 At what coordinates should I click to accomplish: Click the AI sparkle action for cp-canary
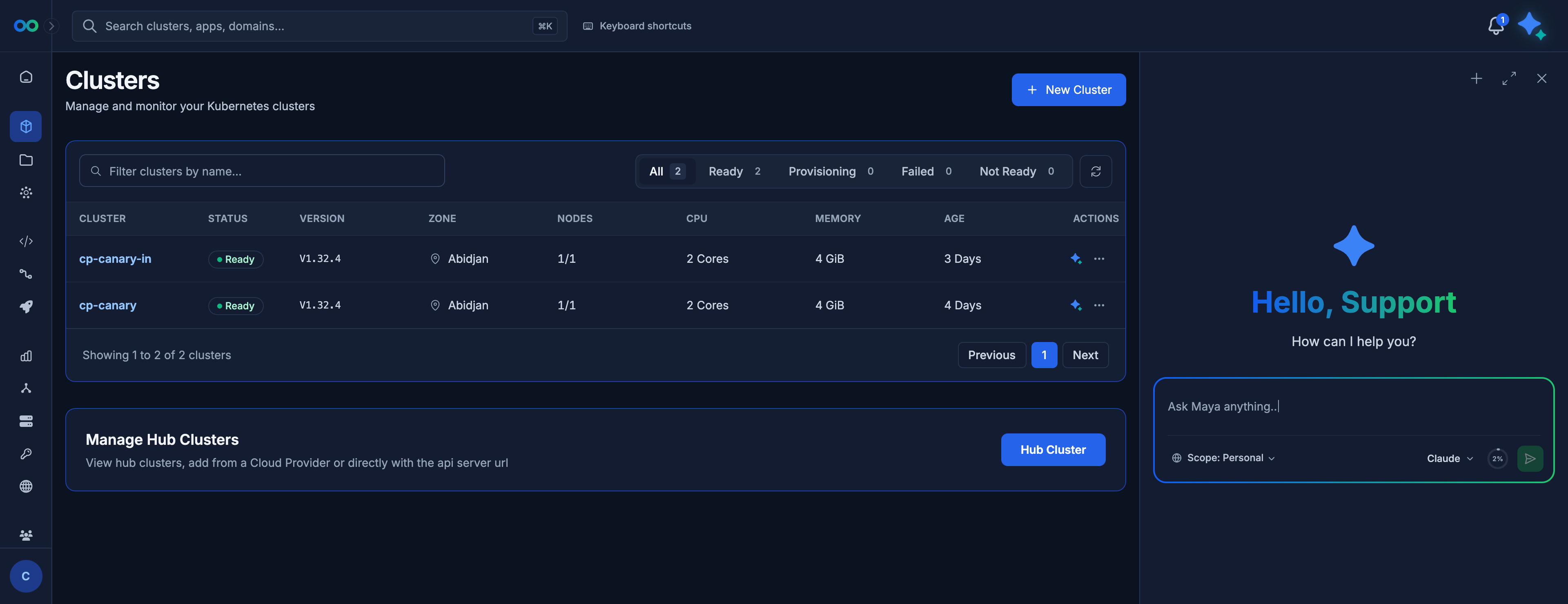(x=1076, y=305)
